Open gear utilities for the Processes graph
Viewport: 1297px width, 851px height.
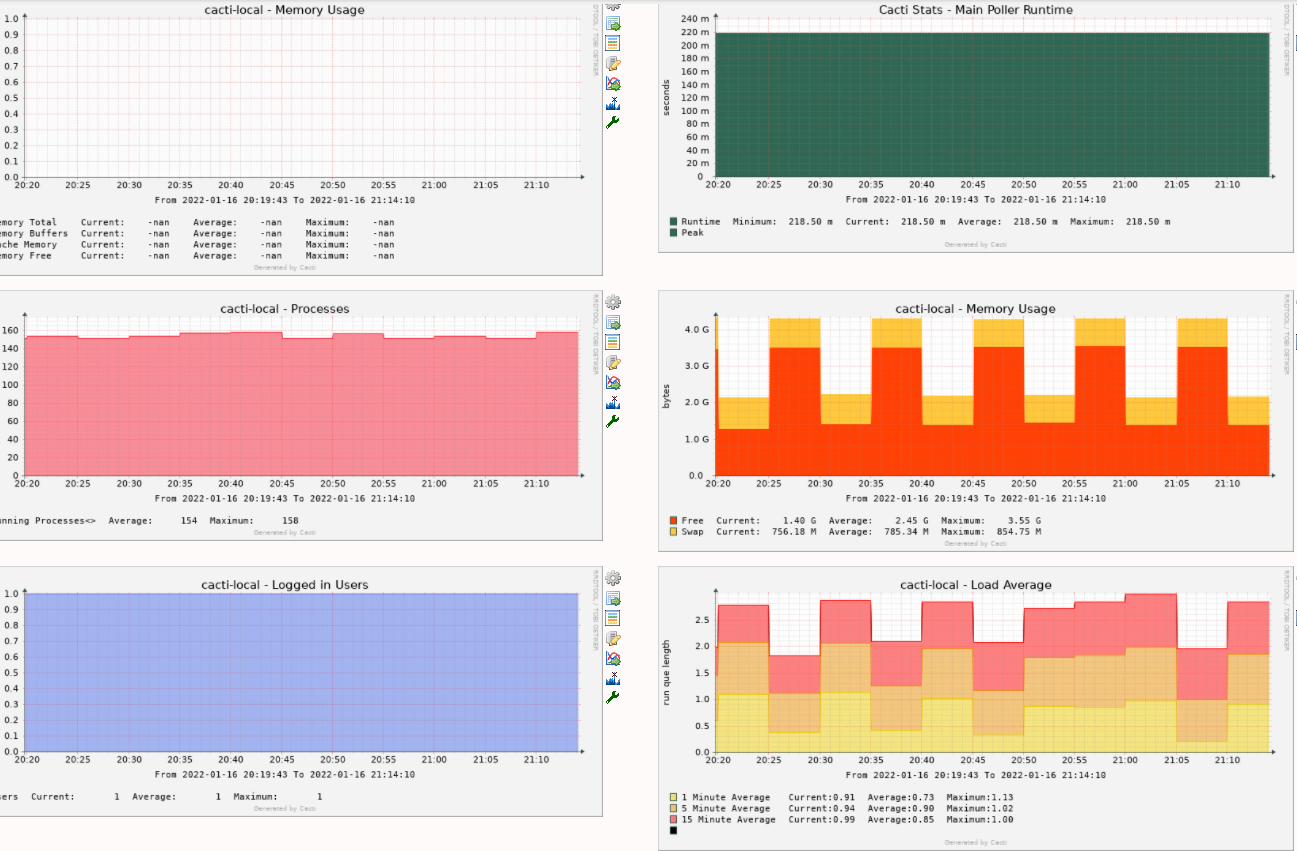pyautogui.click(x=613, y=302)
